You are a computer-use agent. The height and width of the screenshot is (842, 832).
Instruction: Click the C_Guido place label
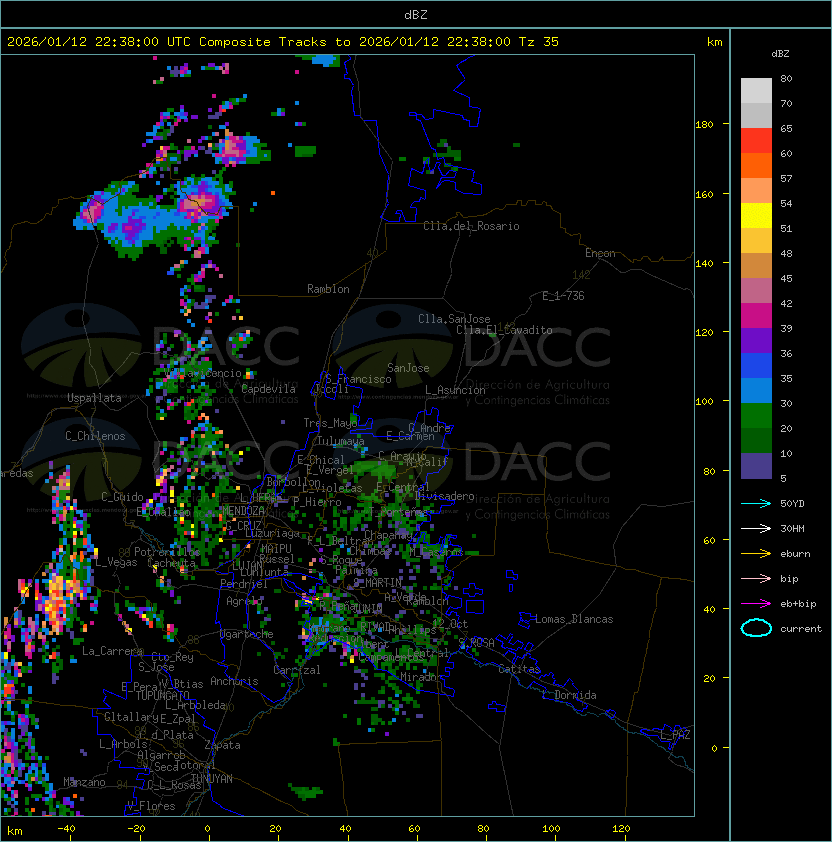122,497
